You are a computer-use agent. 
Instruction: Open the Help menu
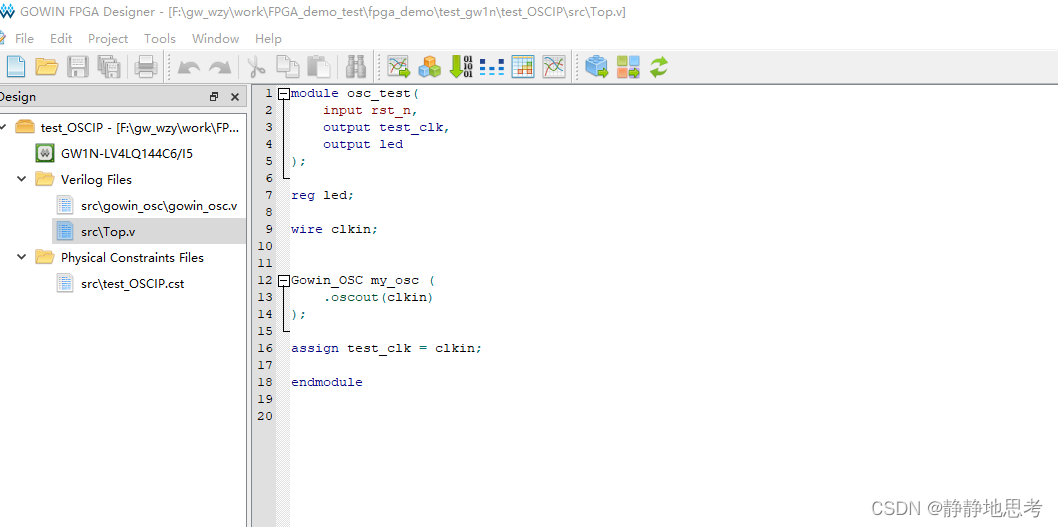coord(269,38)
